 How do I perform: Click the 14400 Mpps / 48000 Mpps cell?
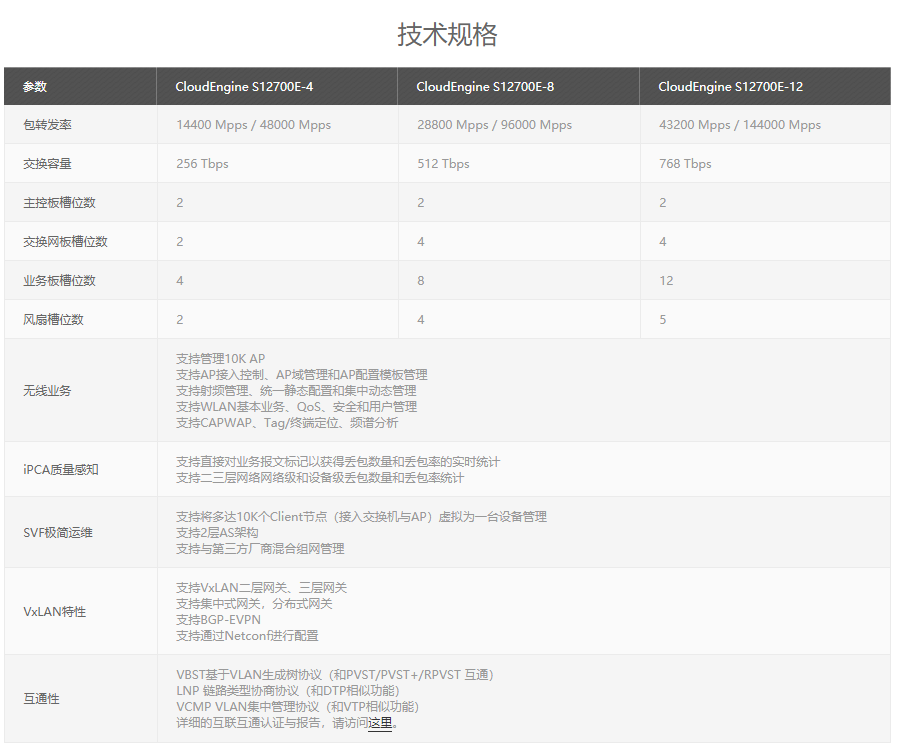tap(253, 125)
